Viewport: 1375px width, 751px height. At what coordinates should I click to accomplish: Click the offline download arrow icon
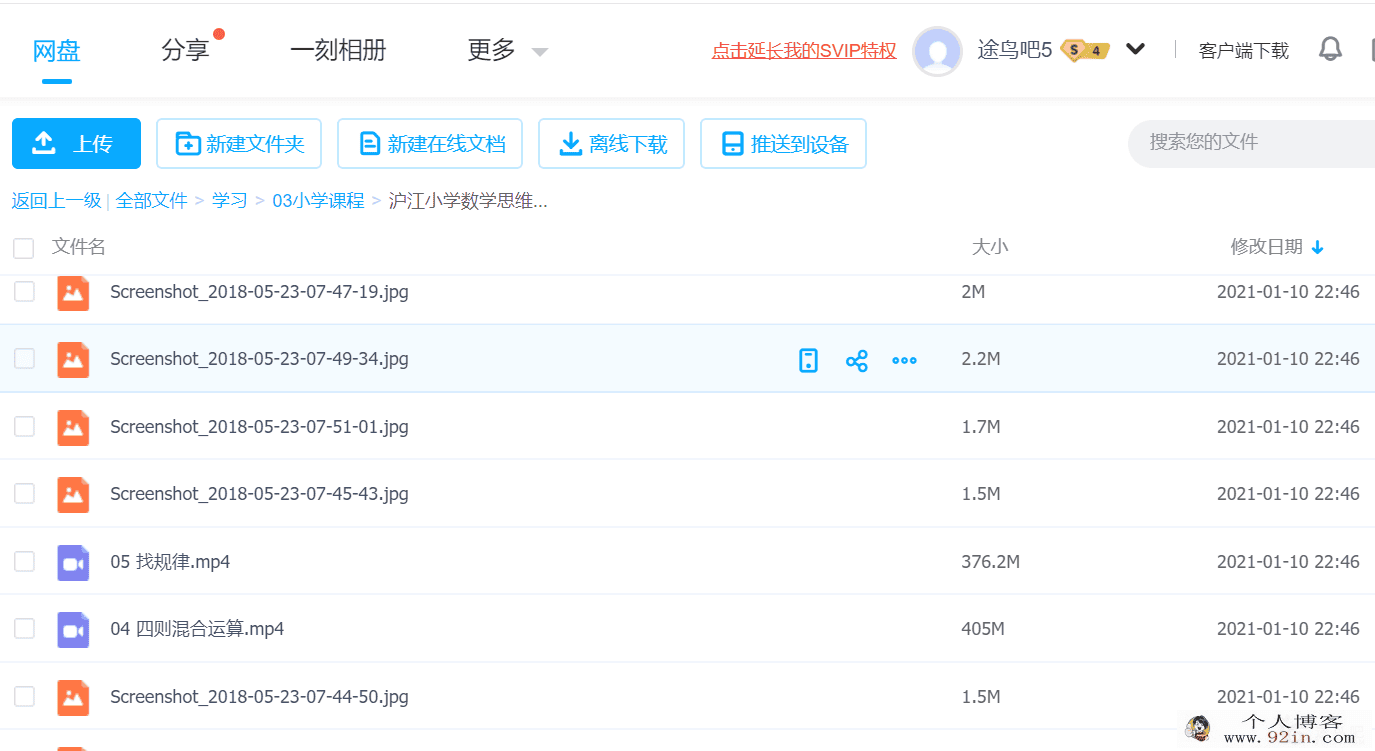tap(570, 144)
